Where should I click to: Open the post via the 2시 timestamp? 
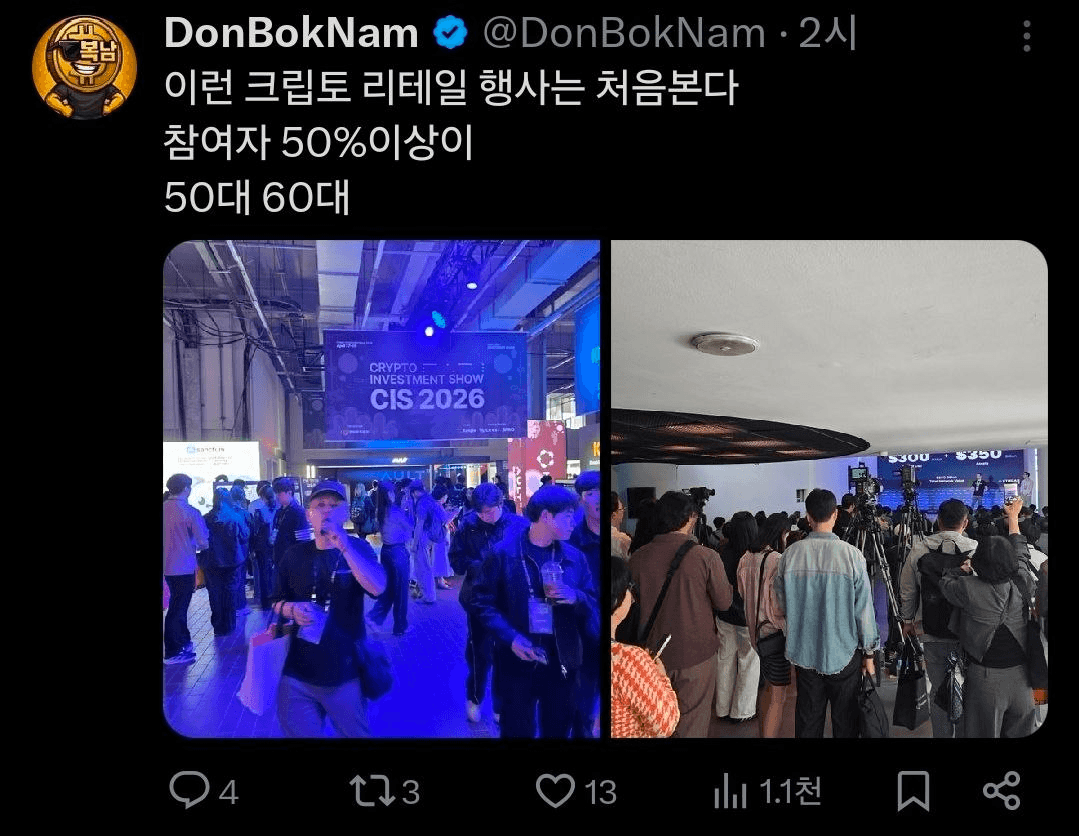coord(827,33)
